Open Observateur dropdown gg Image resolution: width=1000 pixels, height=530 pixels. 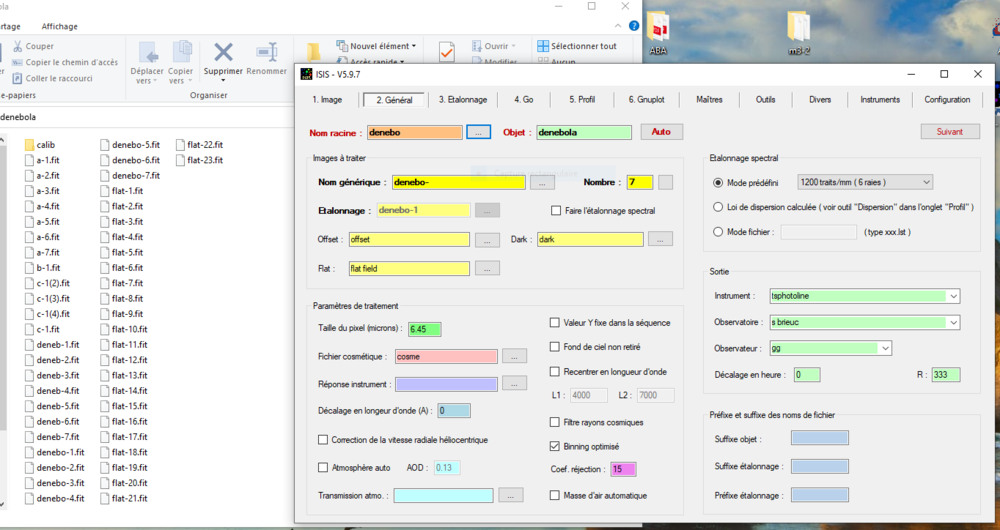pos(831,348)
